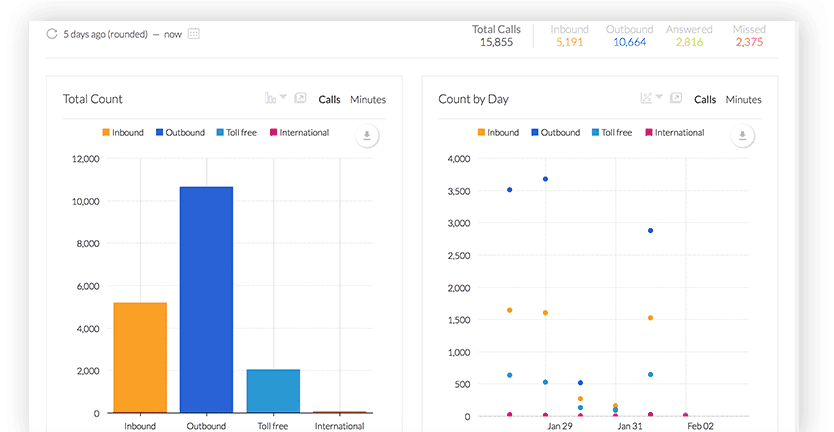Toggle Outbound legend in Total Count
The width and height of the screenshot is (834, 432).
click(x=180, y=133)
